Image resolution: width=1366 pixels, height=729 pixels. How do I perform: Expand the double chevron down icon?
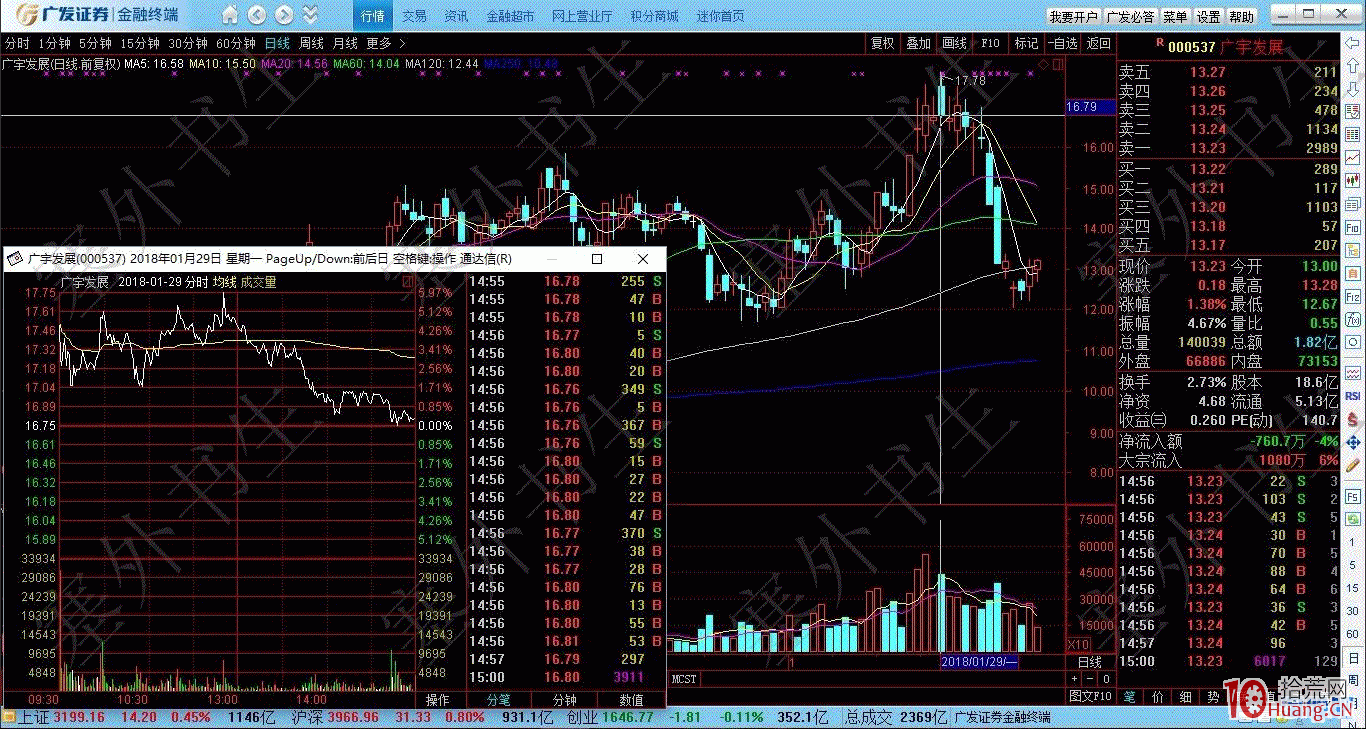310,15
